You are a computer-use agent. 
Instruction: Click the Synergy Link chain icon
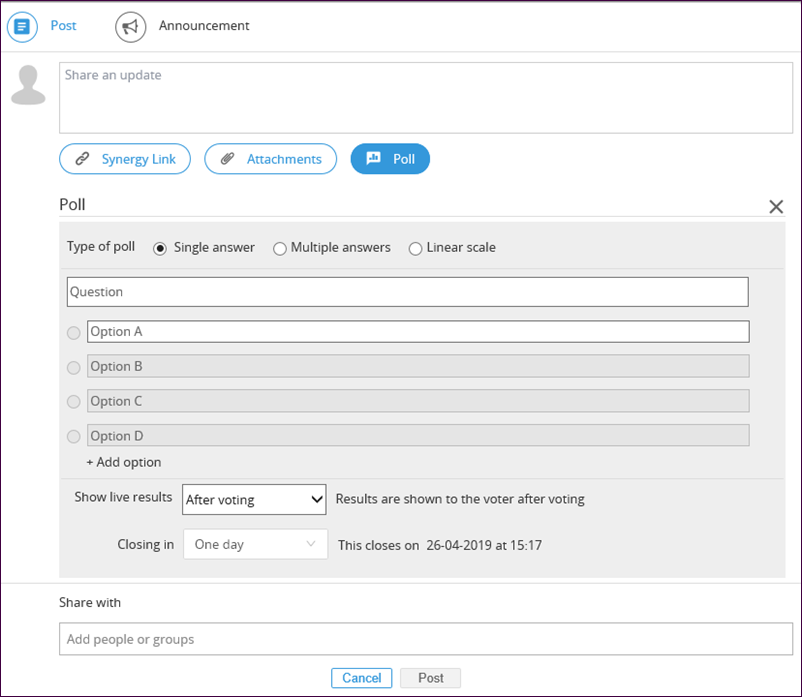(x=82, y=159)
